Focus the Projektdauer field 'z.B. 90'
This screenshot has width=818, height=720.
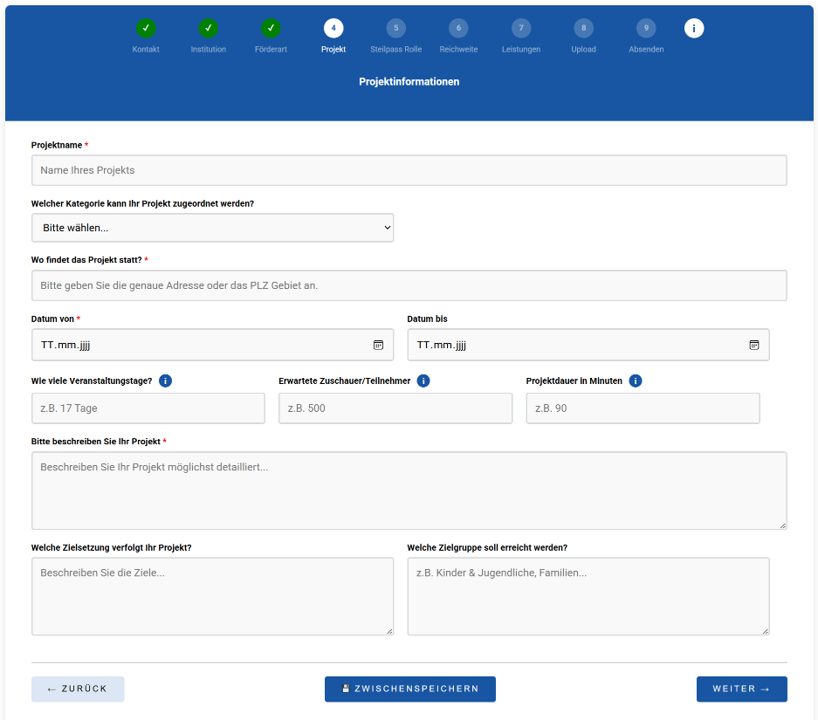coord(643,408)
